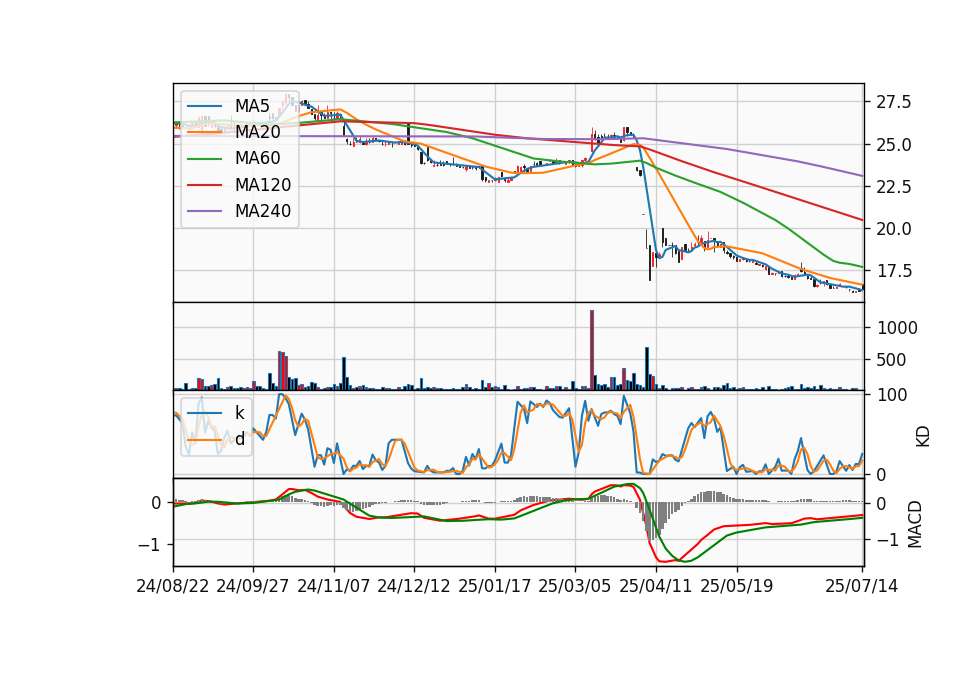Click the MA120 legend label
This screenshot has height=690, width=960.
263,185
